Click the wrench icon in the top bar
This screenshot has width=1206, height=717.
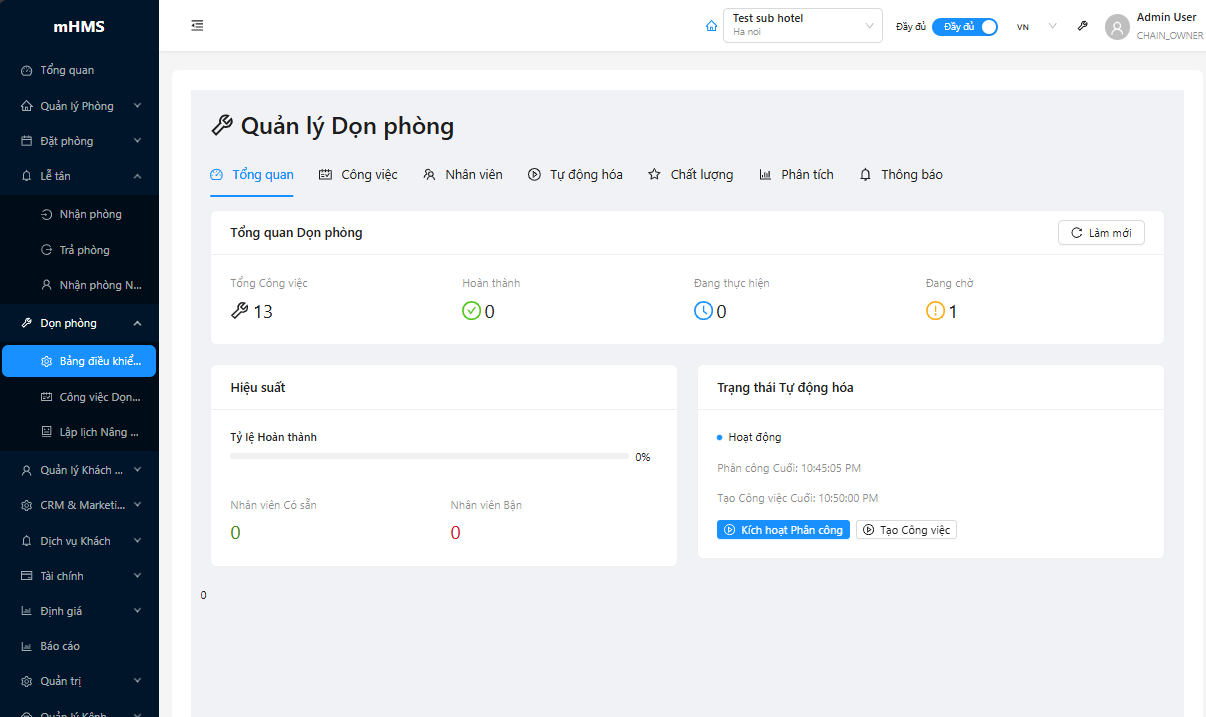click(1082, 25)
